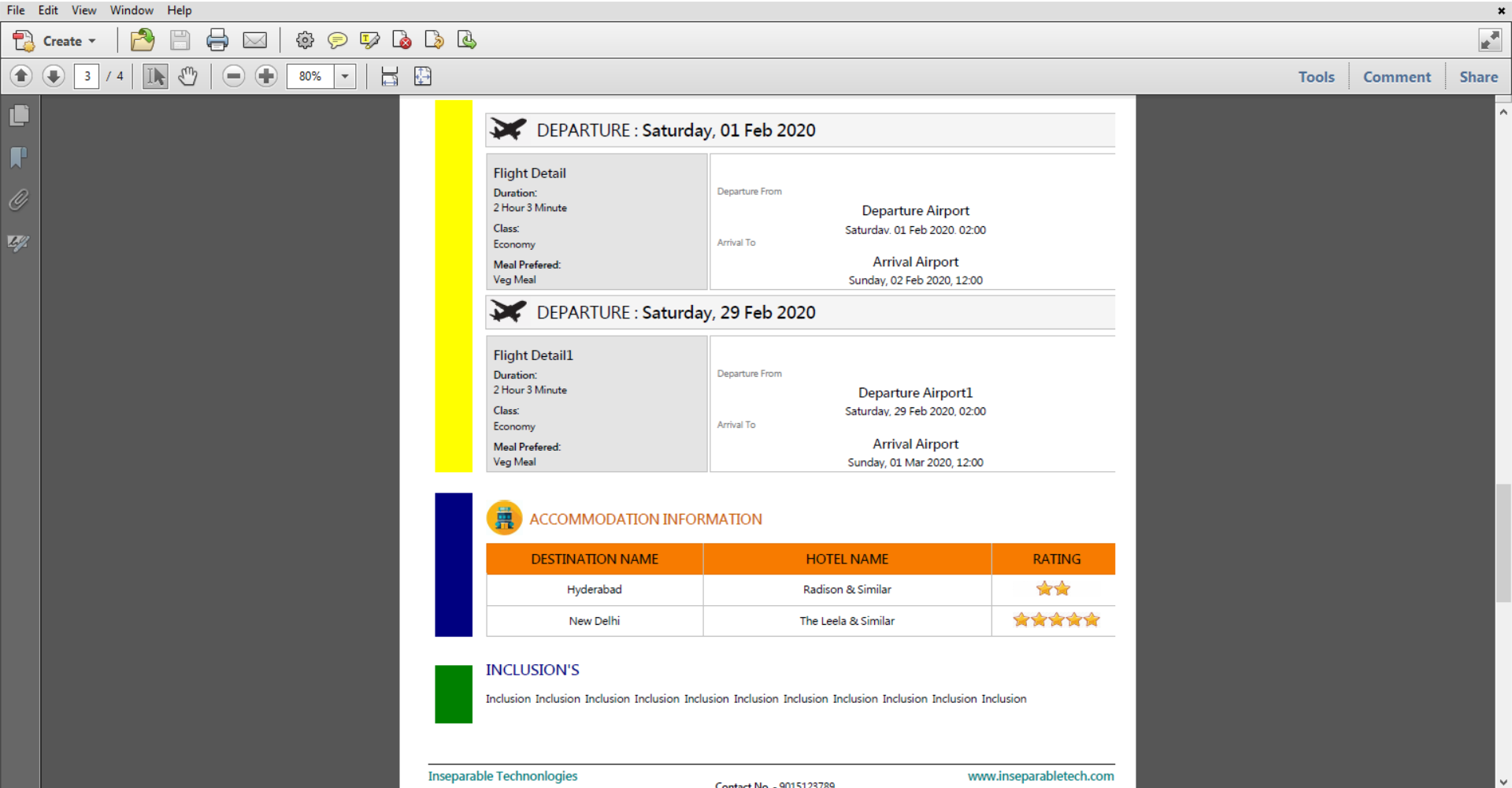Click scrollbar down arrow at bottom
Screen dimensions: 1512x788
[1503, 781]
